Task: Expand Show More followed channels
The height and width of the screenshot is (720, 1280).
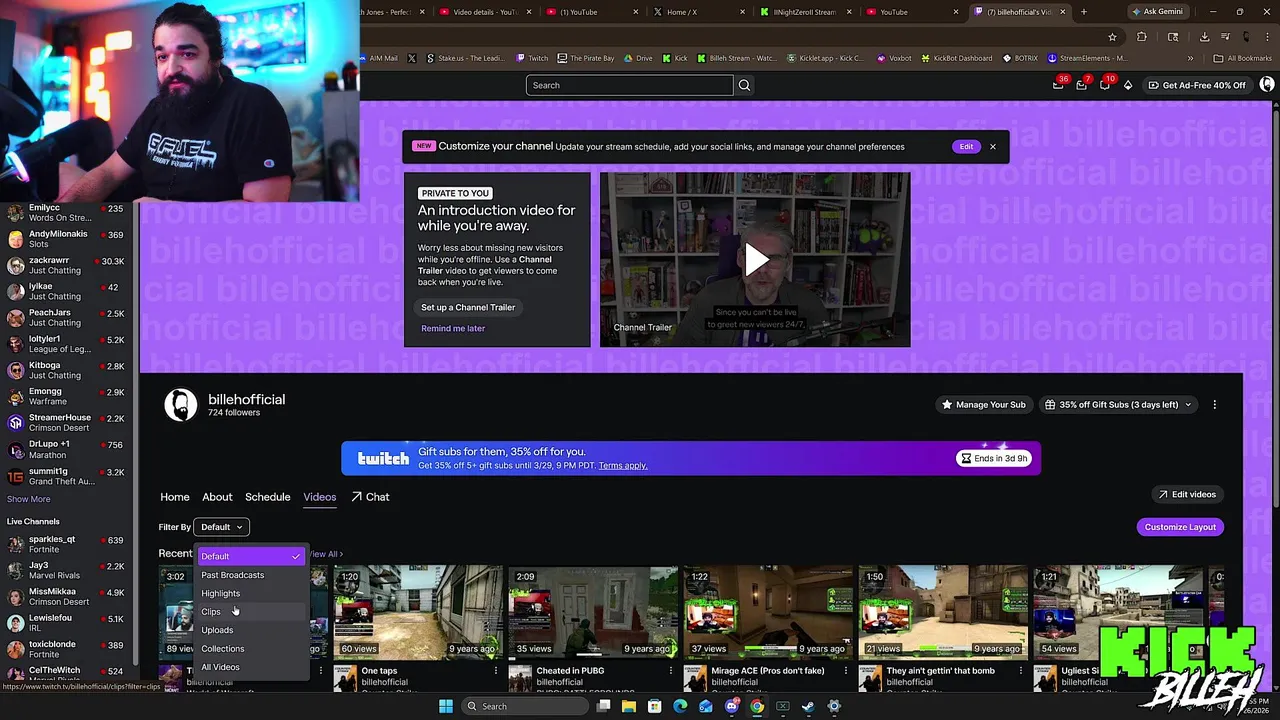Action: (28, 499)
